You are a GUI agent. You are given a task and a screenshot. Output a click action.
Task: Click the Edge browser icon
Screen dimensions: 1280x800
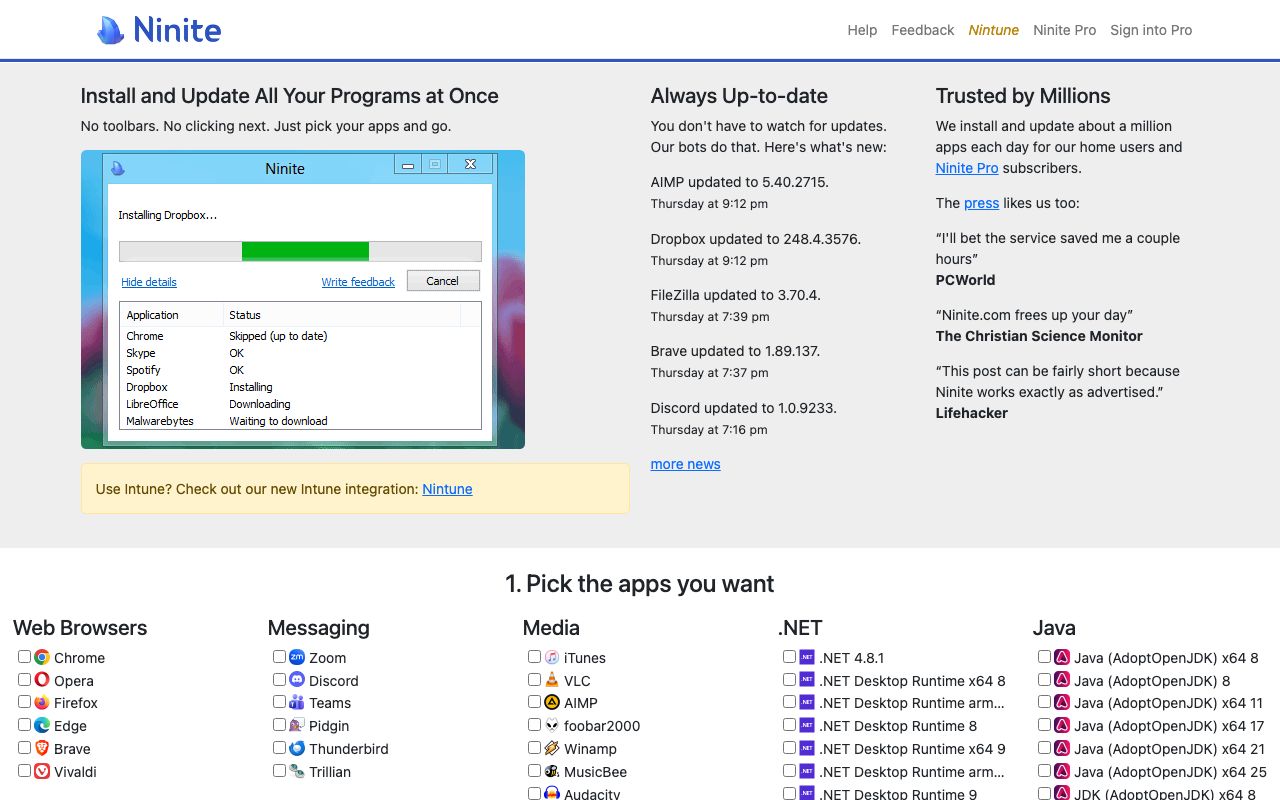pyautogui.click(x=42, y=725)
